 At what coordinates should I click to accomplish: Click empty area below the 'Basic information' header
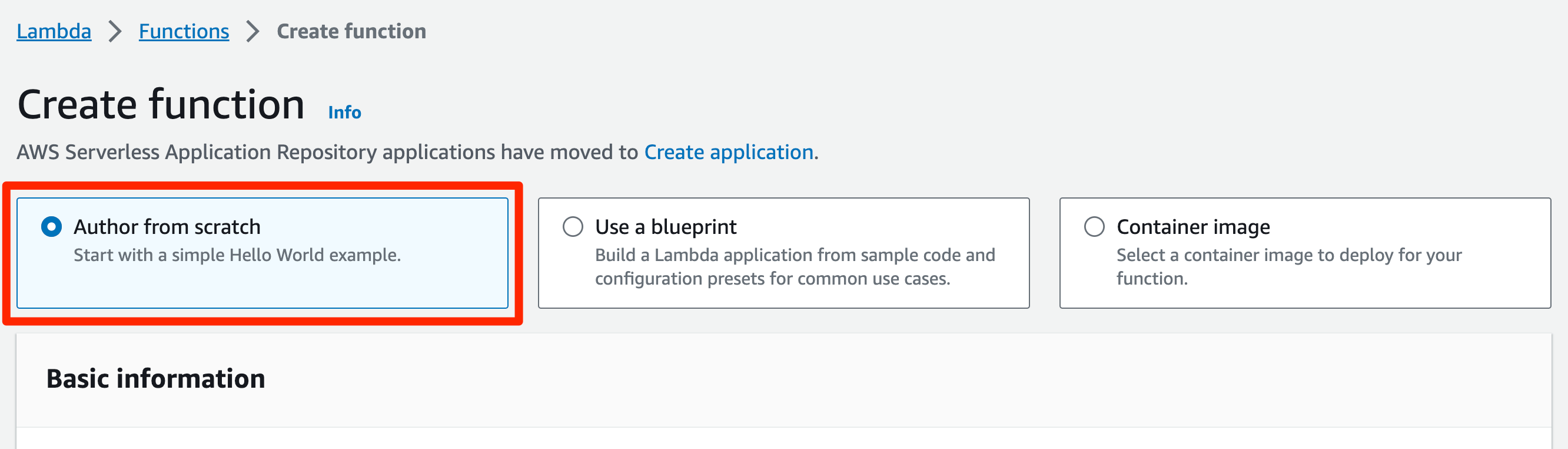tap(783, 439)
